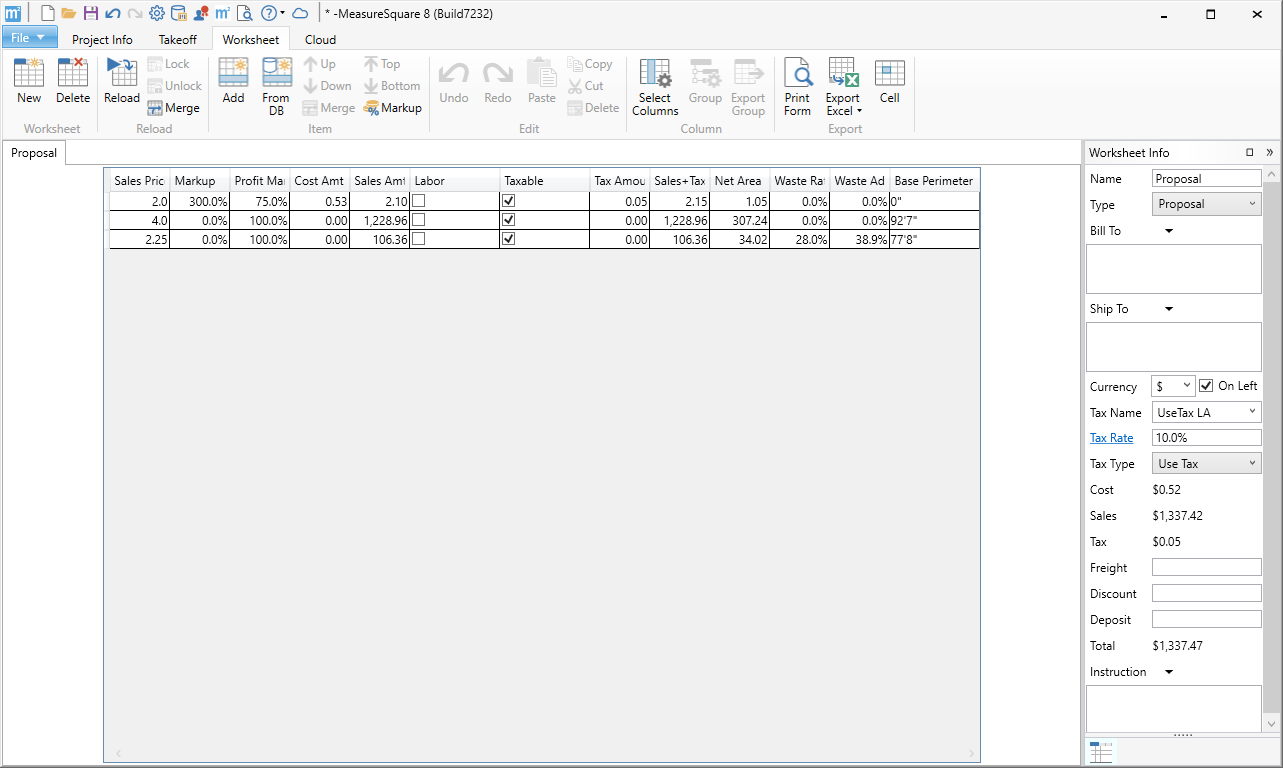This screenshot has height=768, width=1283.
Task: Click the Tax Rate link
Action: coord(1111,438)
